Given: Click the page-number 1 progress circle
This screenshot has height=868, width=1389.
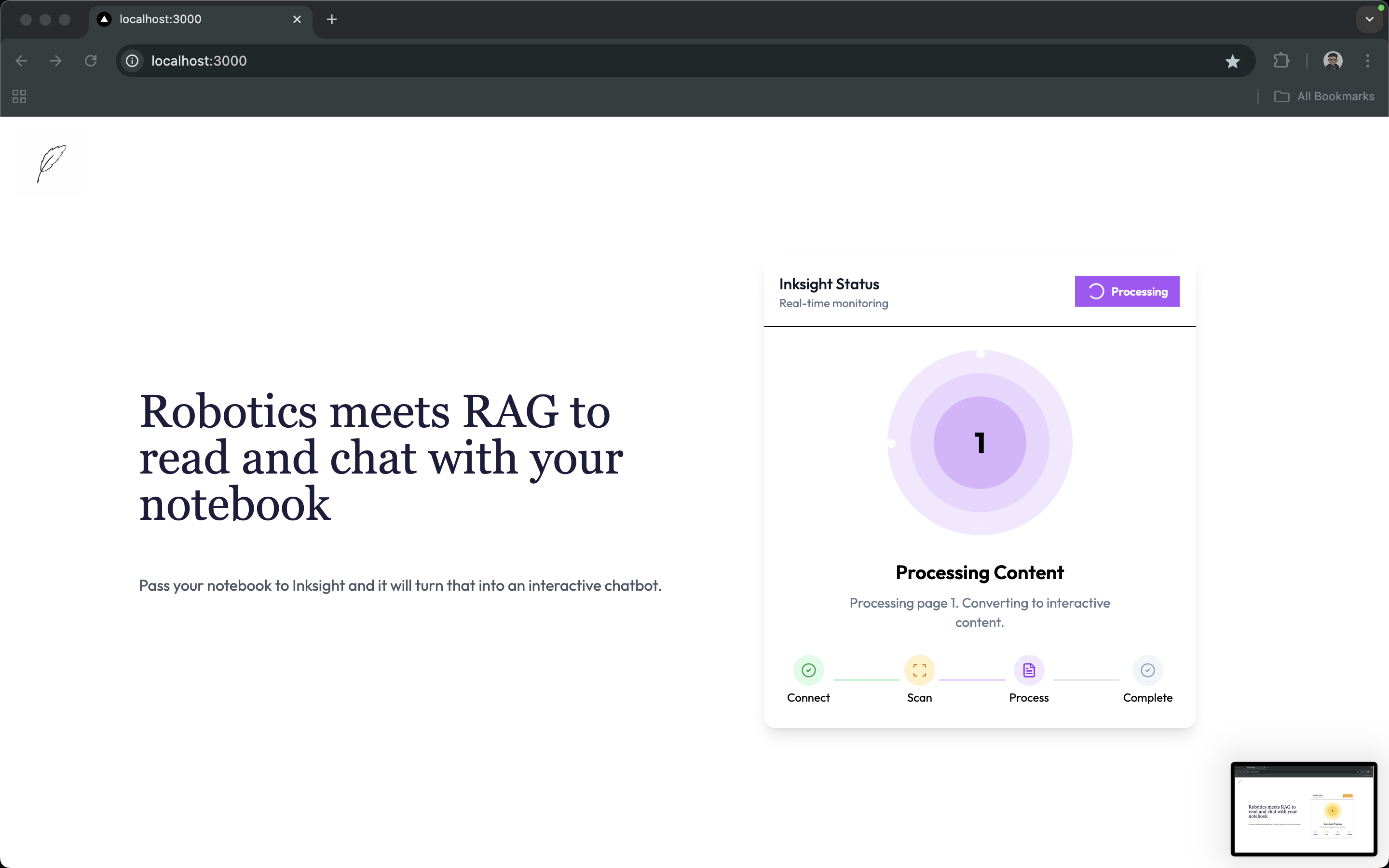Looking at the screenshot, I should coord(980,443).
